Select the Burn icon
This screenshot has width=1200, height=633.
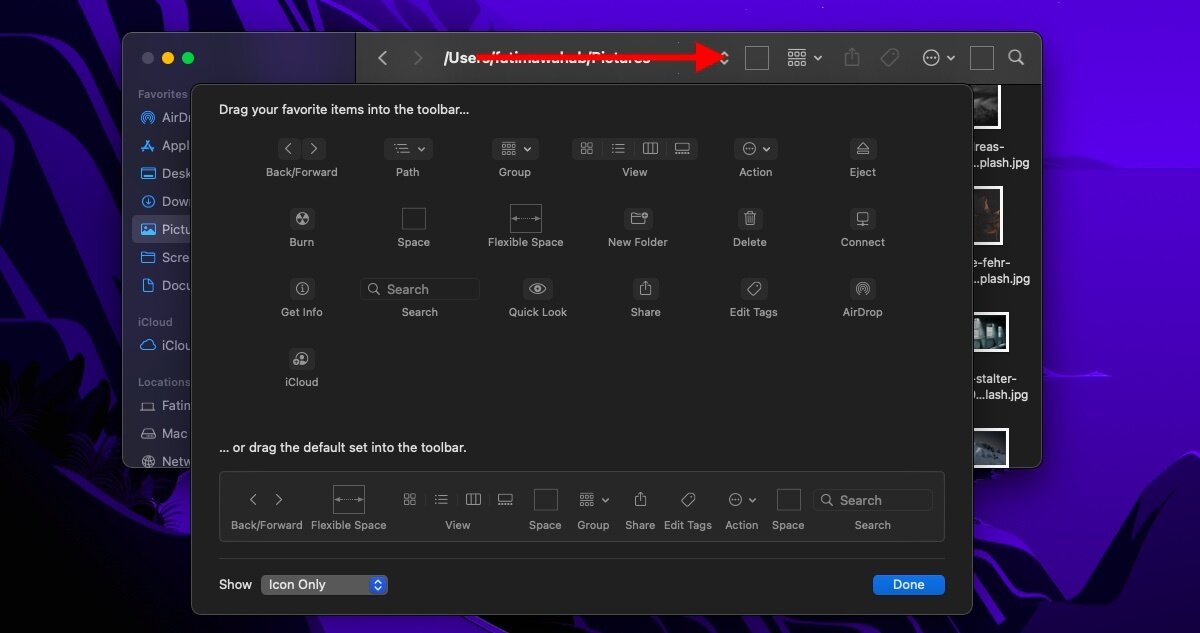[x=301, y=220]
